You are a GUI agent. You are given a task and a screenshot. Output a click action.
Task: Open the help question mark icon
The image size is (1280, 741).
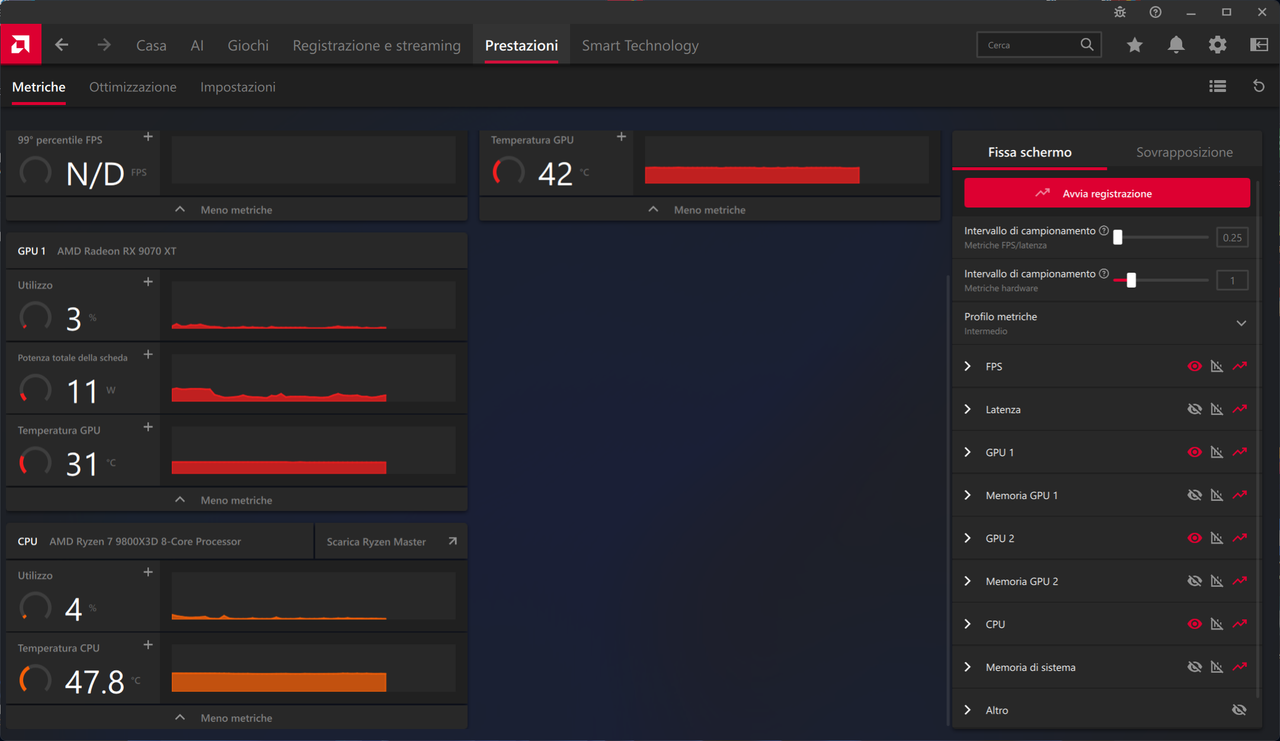(1156, 12)
